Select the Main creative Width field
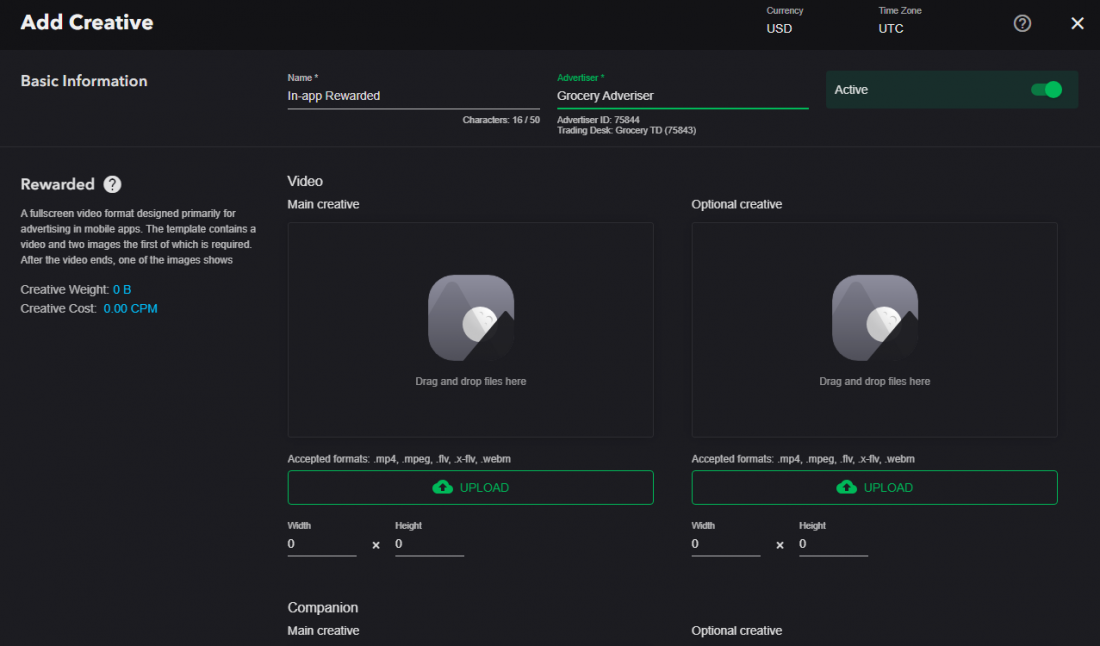Viewport: 1100px width, 646px height. (x=322, y=544)
